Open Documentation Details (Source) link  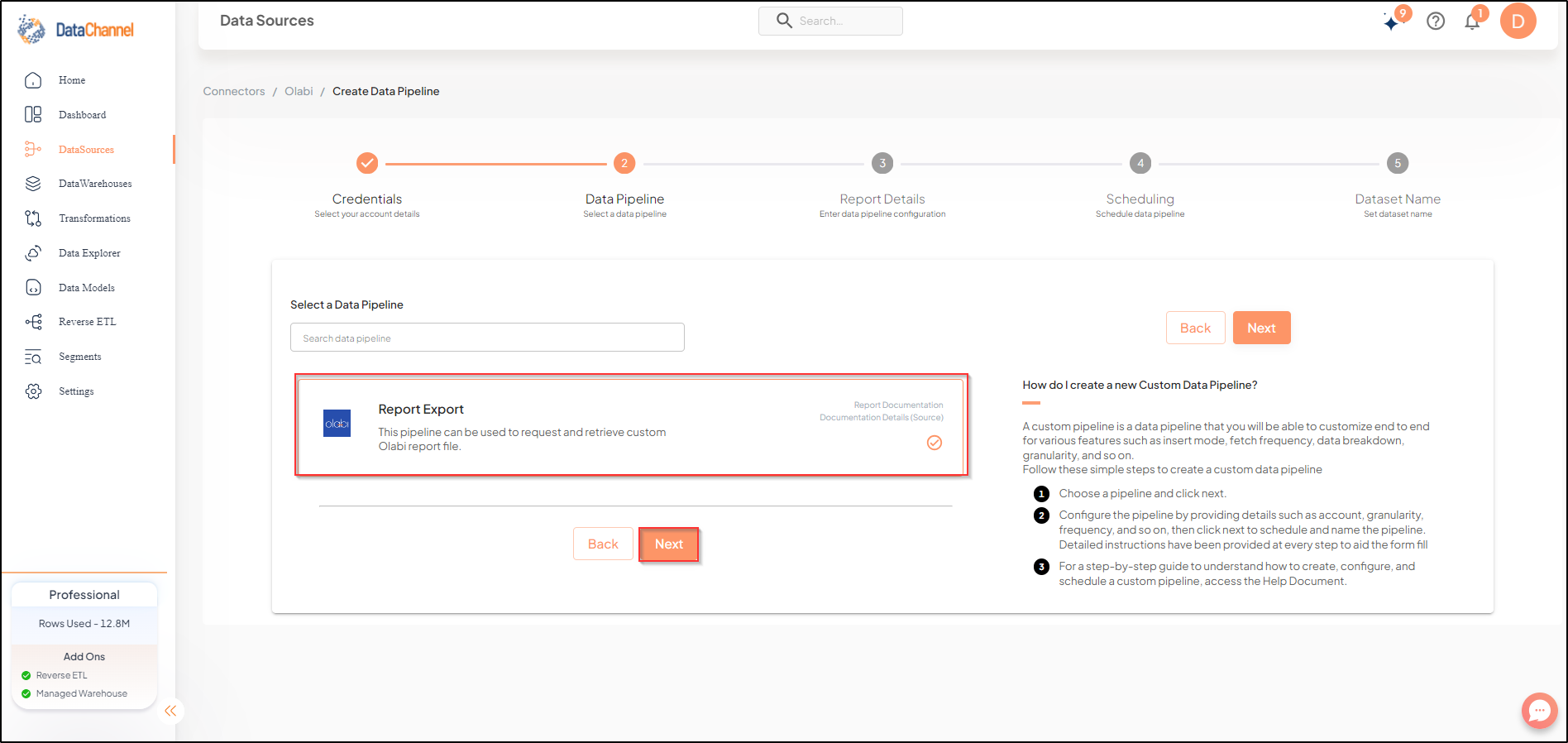(x=882, y=418)
